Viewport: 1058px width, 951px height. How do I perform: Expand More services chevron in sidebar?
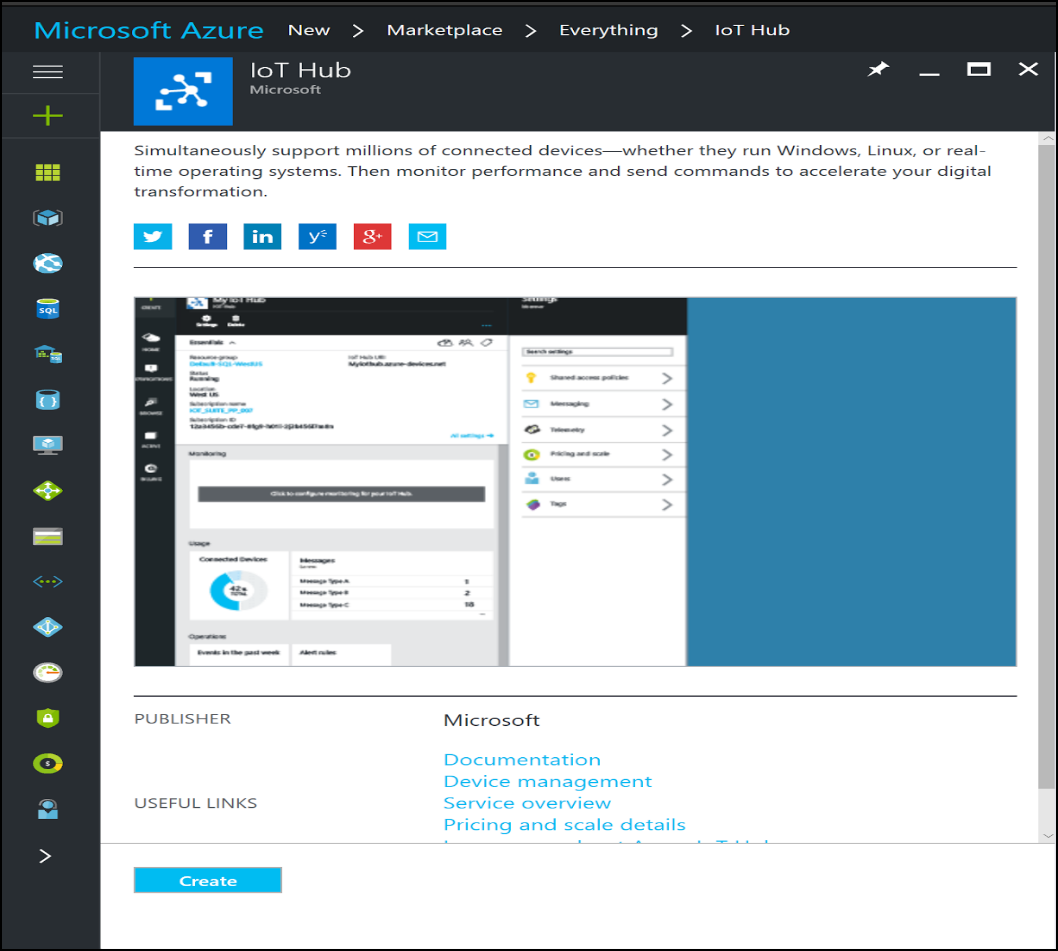pyautogui.click(x=45, y=856)
